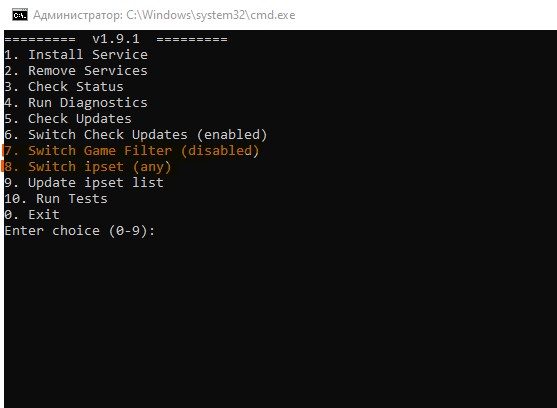The height and width of the screenshot is (408, 557).
Task: Click the Enter choice (0-9) prompt
Action: [80, 231]
